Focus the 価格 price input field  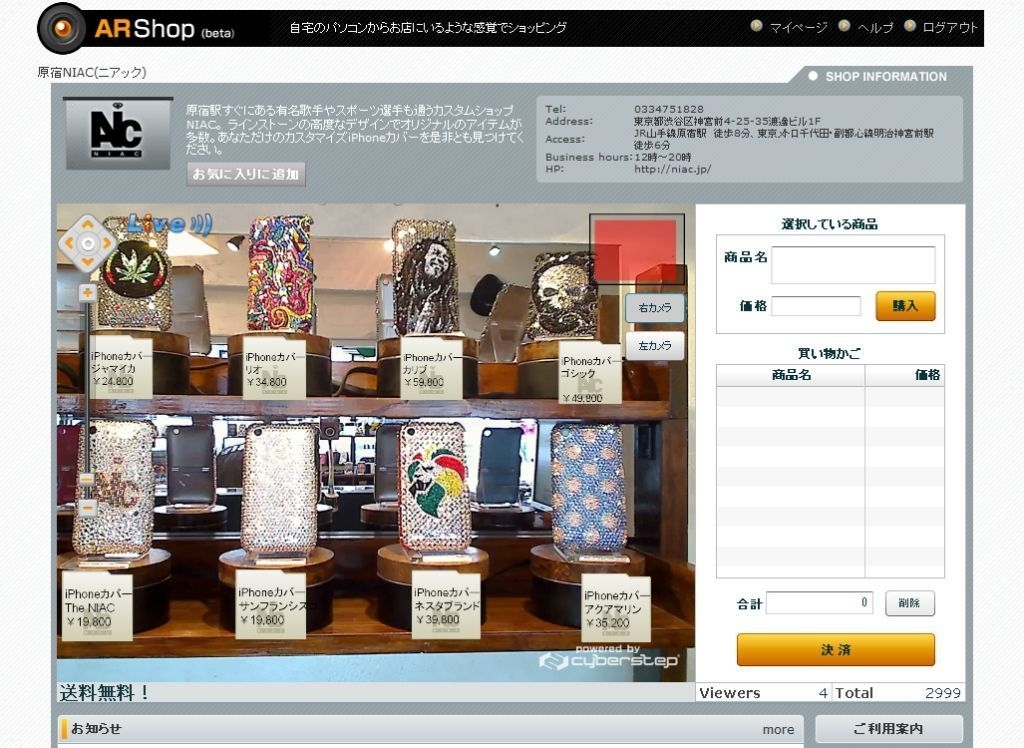click(816, 306)
